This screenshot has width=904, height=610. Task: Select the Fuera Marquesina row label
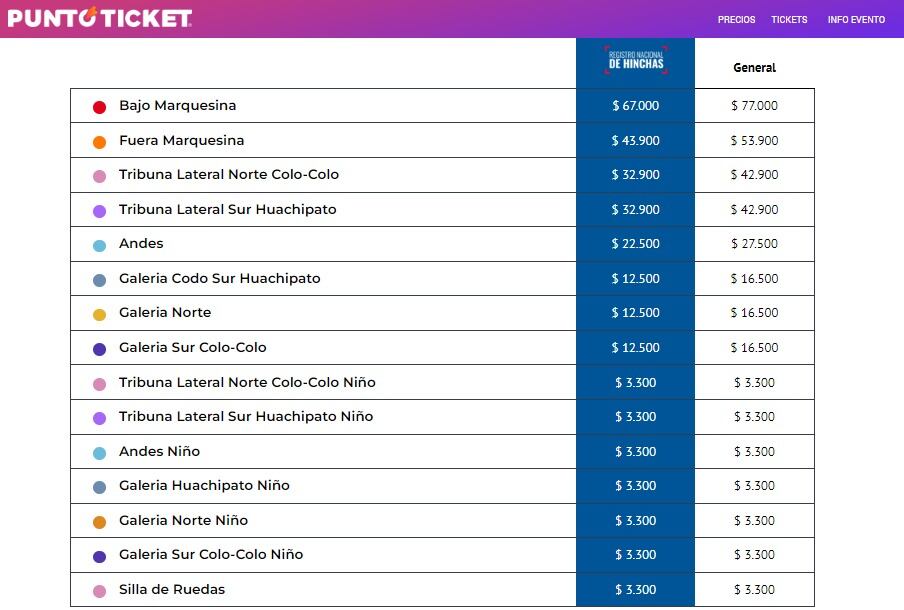coord(182,140)
